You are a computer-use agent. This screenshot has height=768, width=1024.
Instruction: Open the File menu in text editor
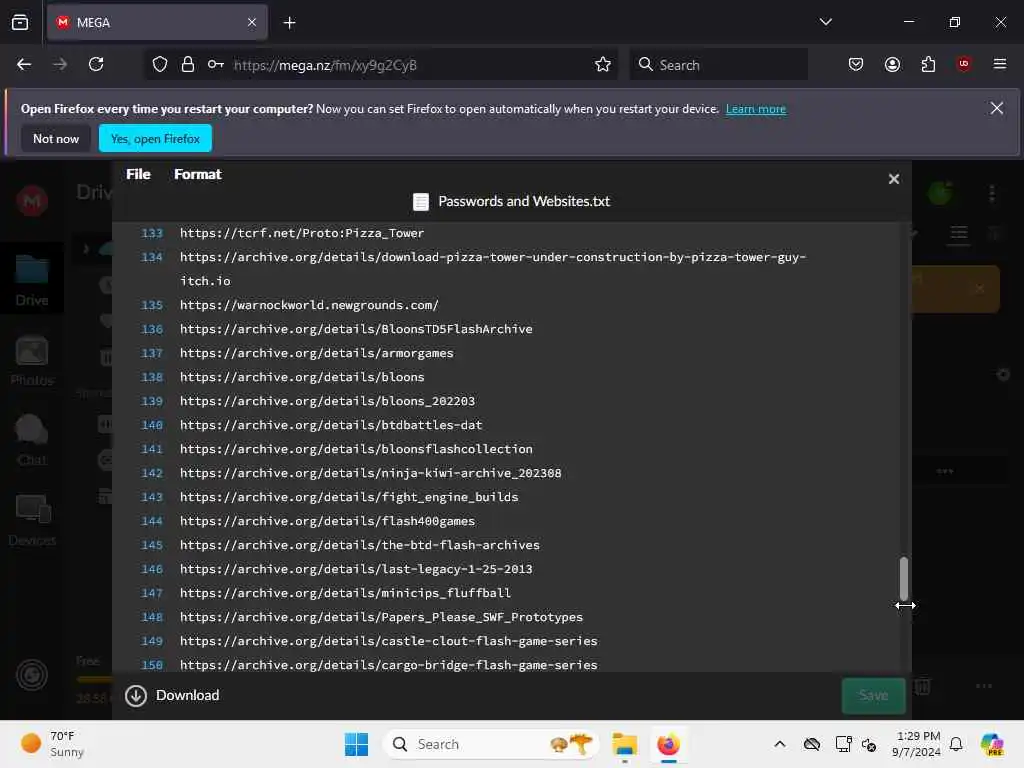(x=138, y=174)
